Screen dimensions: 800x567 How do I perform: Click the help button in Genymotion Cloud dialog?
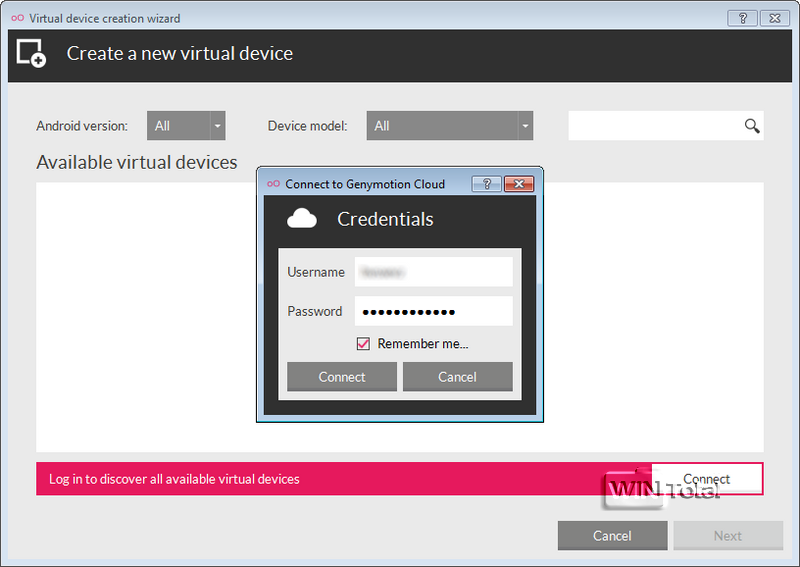[x=486, y=184]
